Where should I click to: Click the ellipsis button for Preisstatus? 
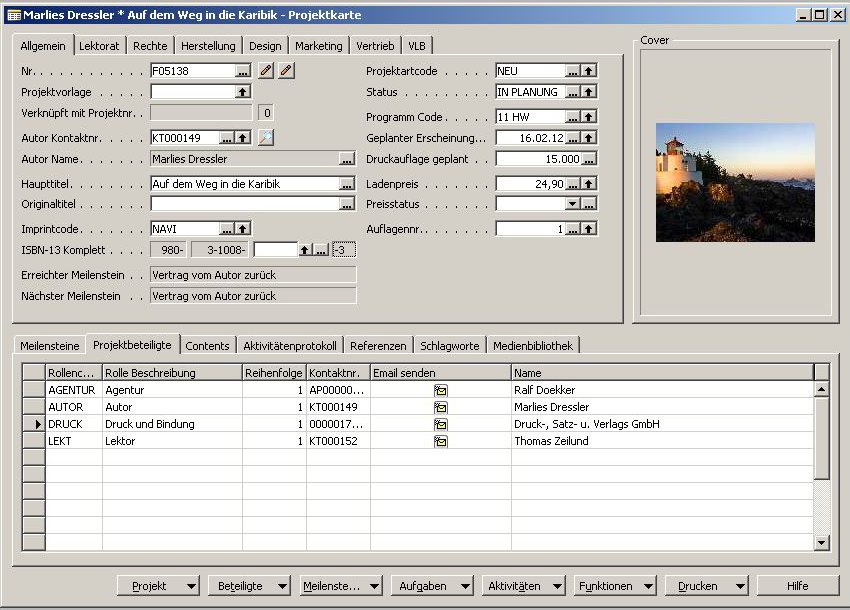(589, 204)
